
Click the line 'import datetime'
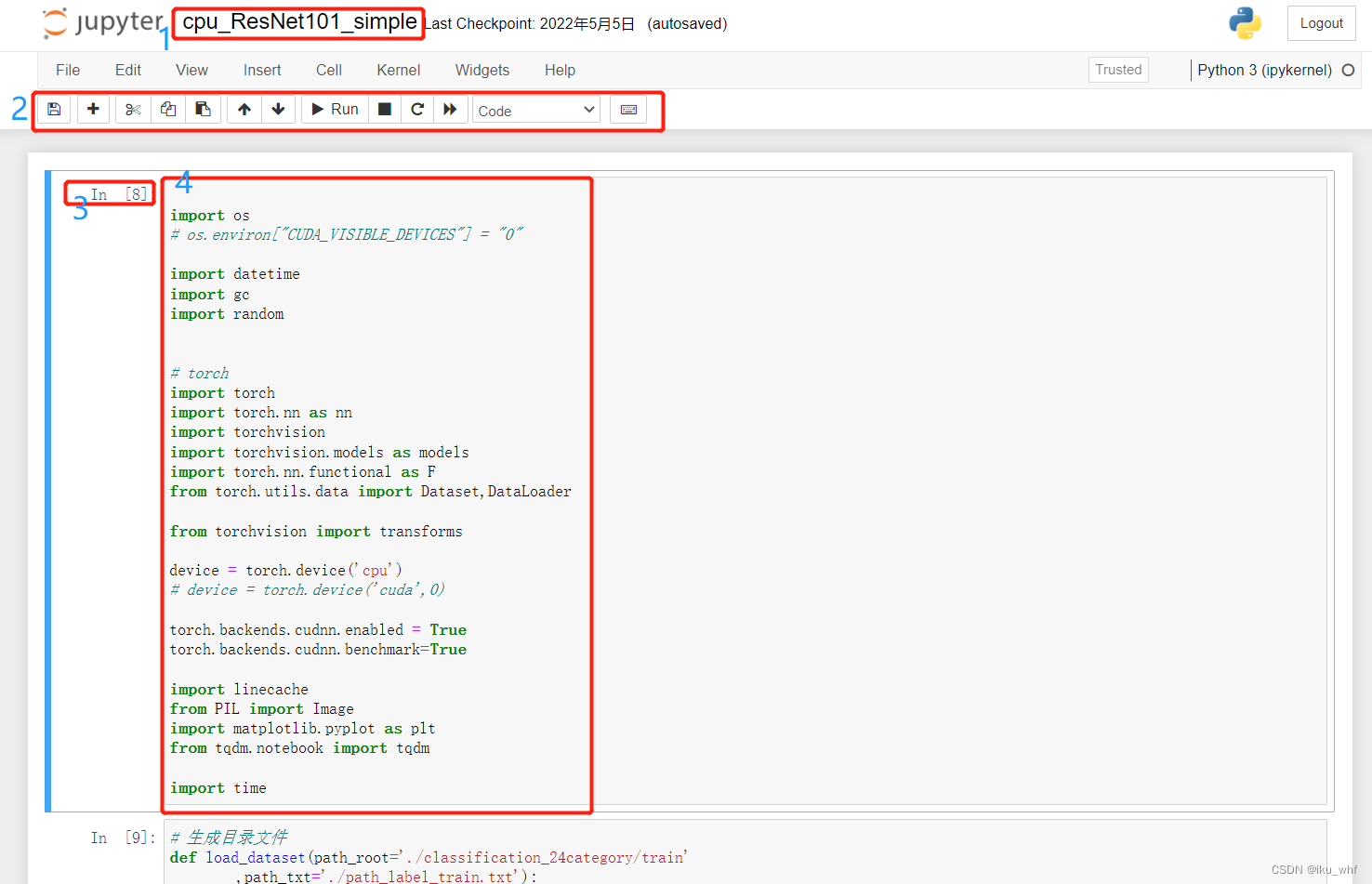234,274
